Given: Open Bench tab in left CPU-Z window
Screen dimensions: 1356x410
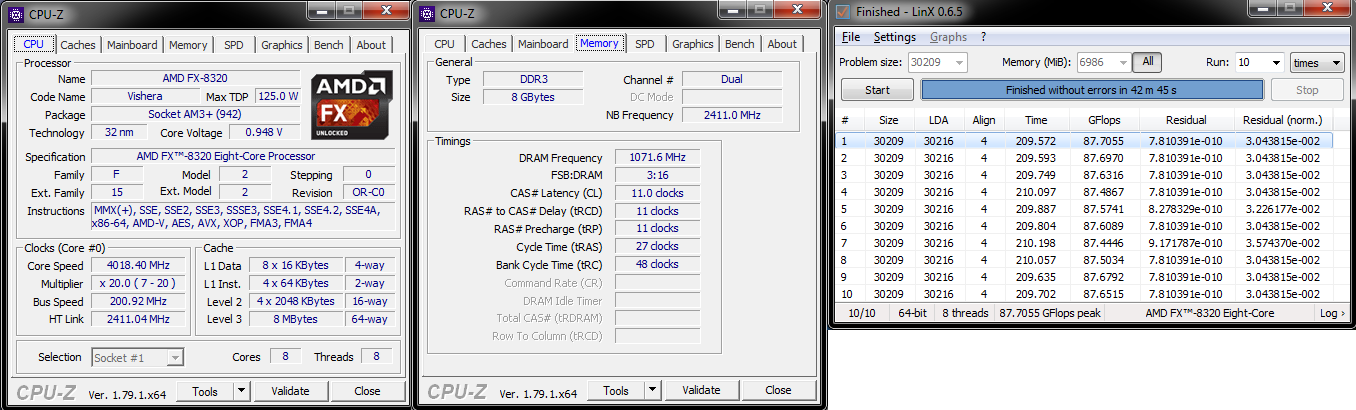Looking at the screenshot, I should [329, 45].
